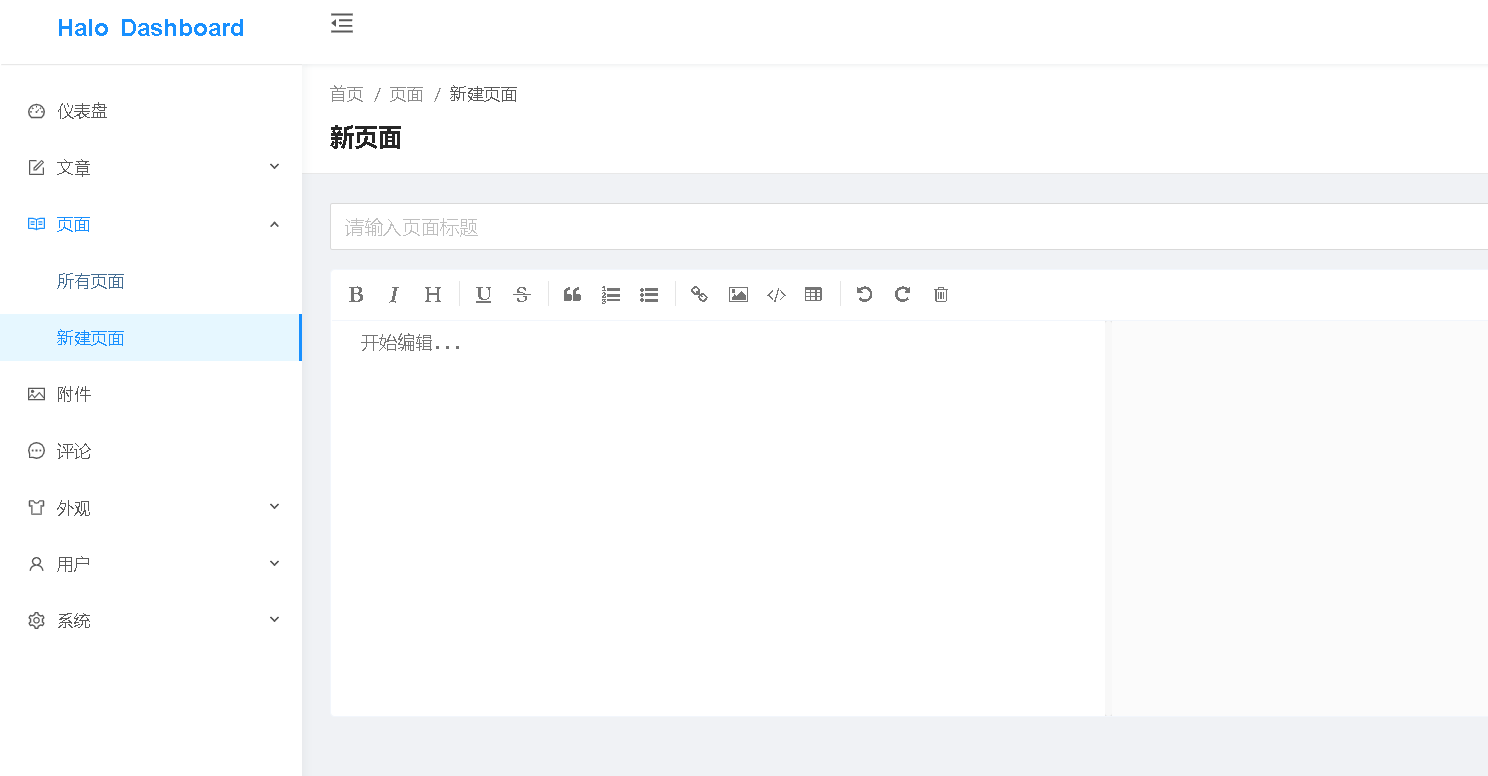Apply strikethrough formatting
Viewport: 1488px width, 776px height.
click(x=522, y=294)
